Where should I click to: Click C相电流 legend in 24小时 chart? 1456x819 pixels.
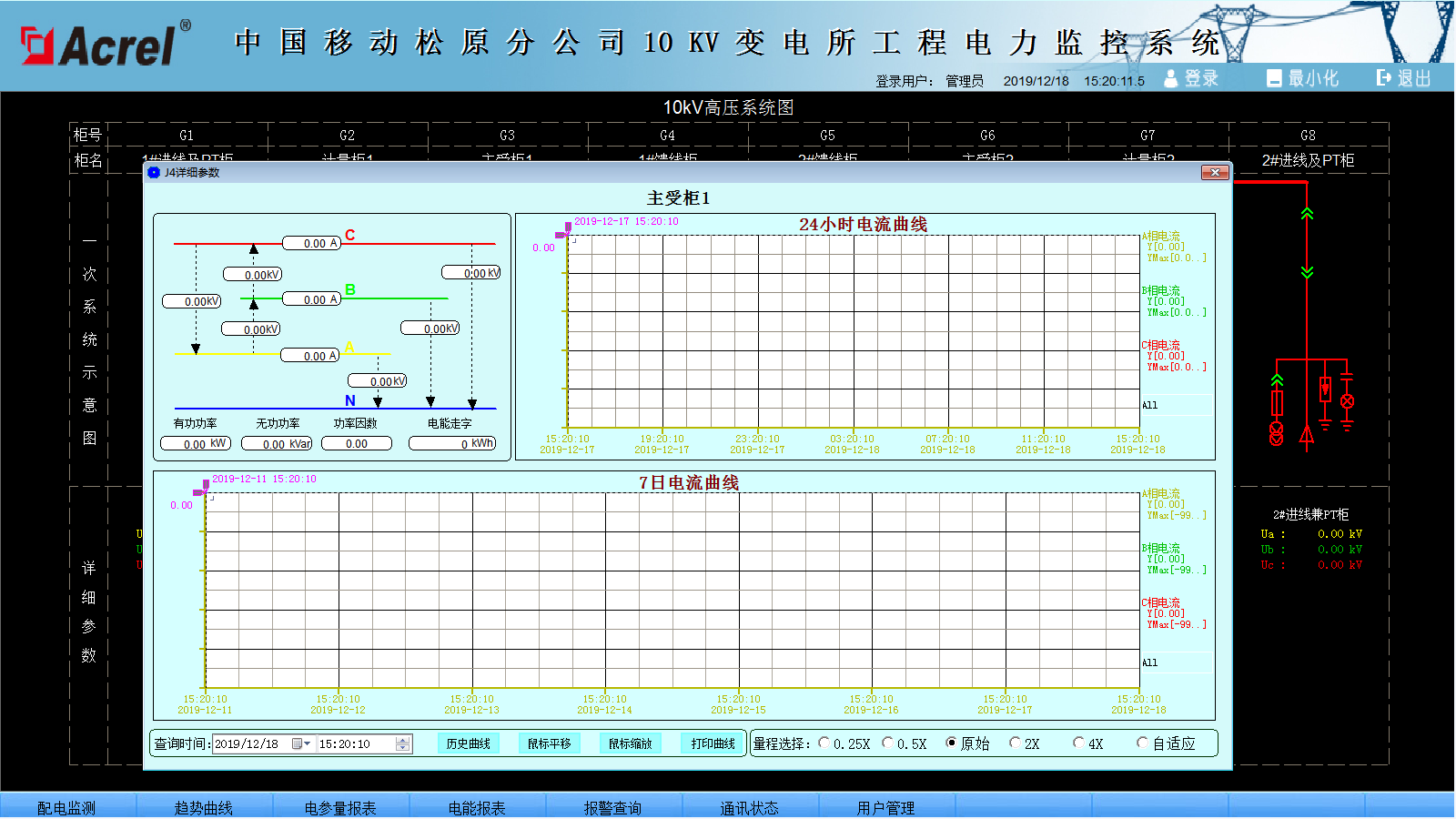pyautogui.click(x=1161, y=346)
